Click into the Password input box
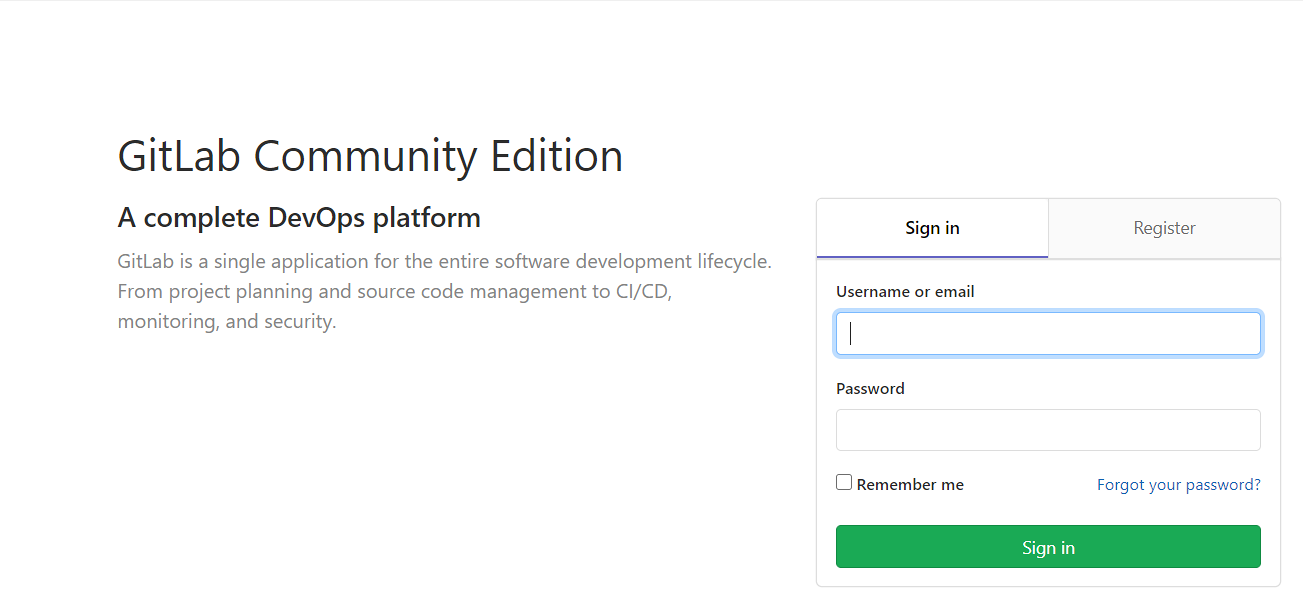1303x595 pixels. click(1048, 430)
